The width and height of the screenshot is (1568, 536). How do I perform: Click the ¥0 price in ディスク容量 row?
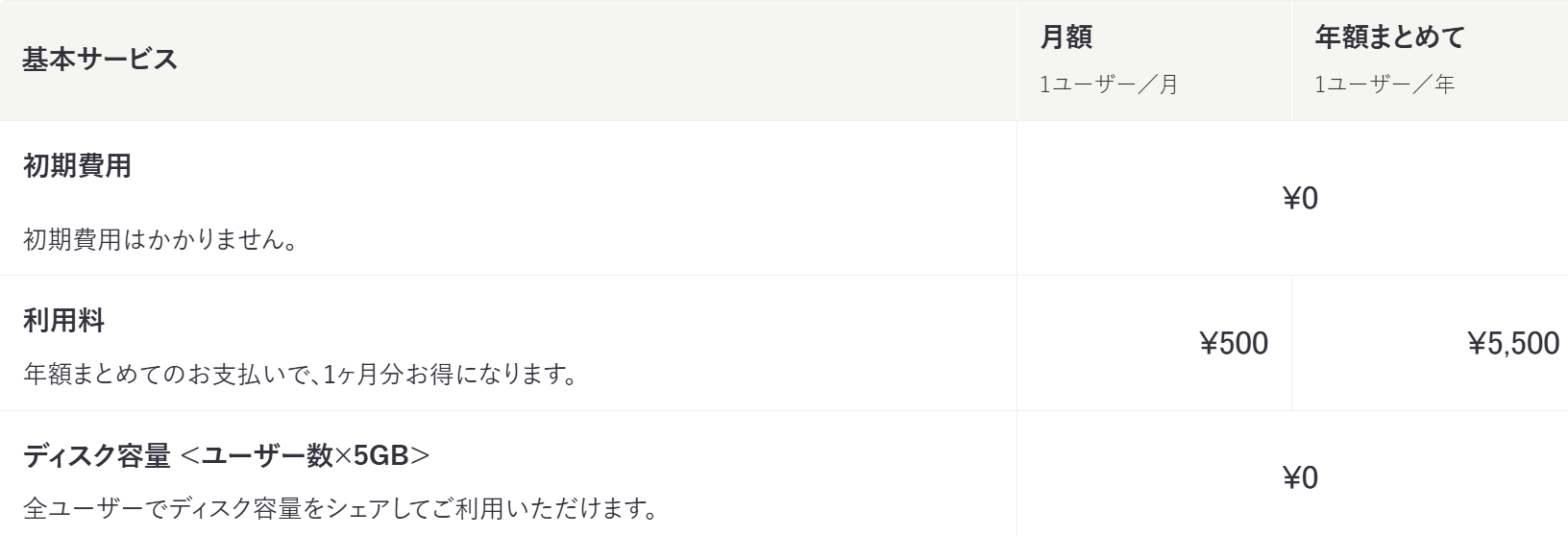pos(1301,478)
